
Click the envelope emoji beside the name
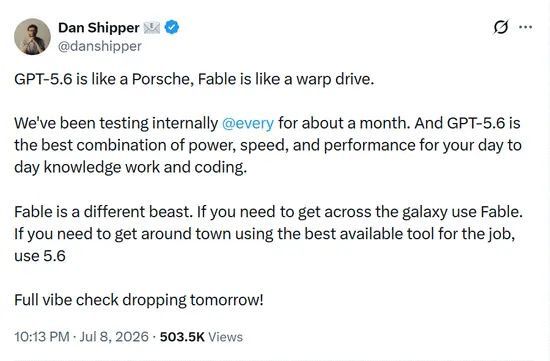152,28
